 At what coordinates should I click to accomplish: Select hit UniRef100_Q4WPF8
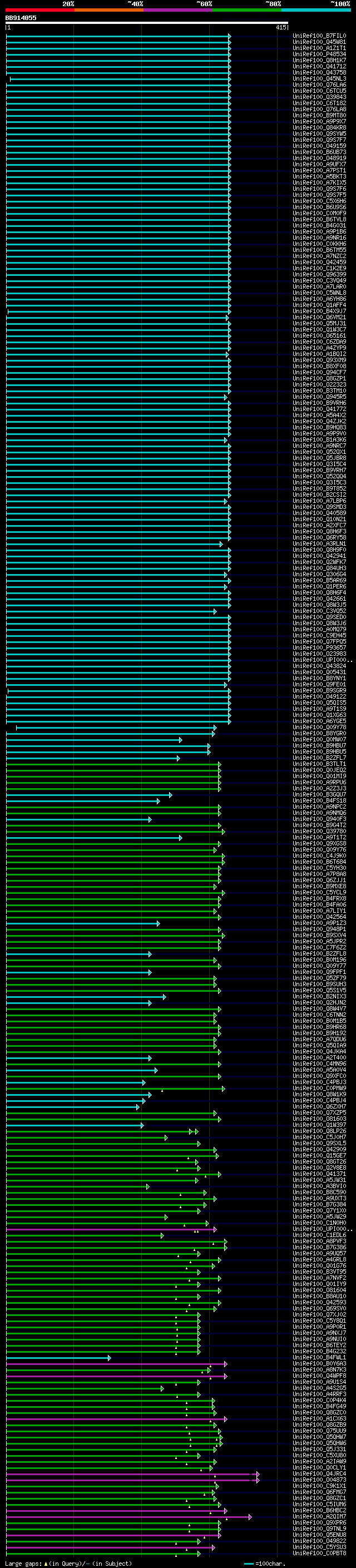click(x=319, y=1376)
